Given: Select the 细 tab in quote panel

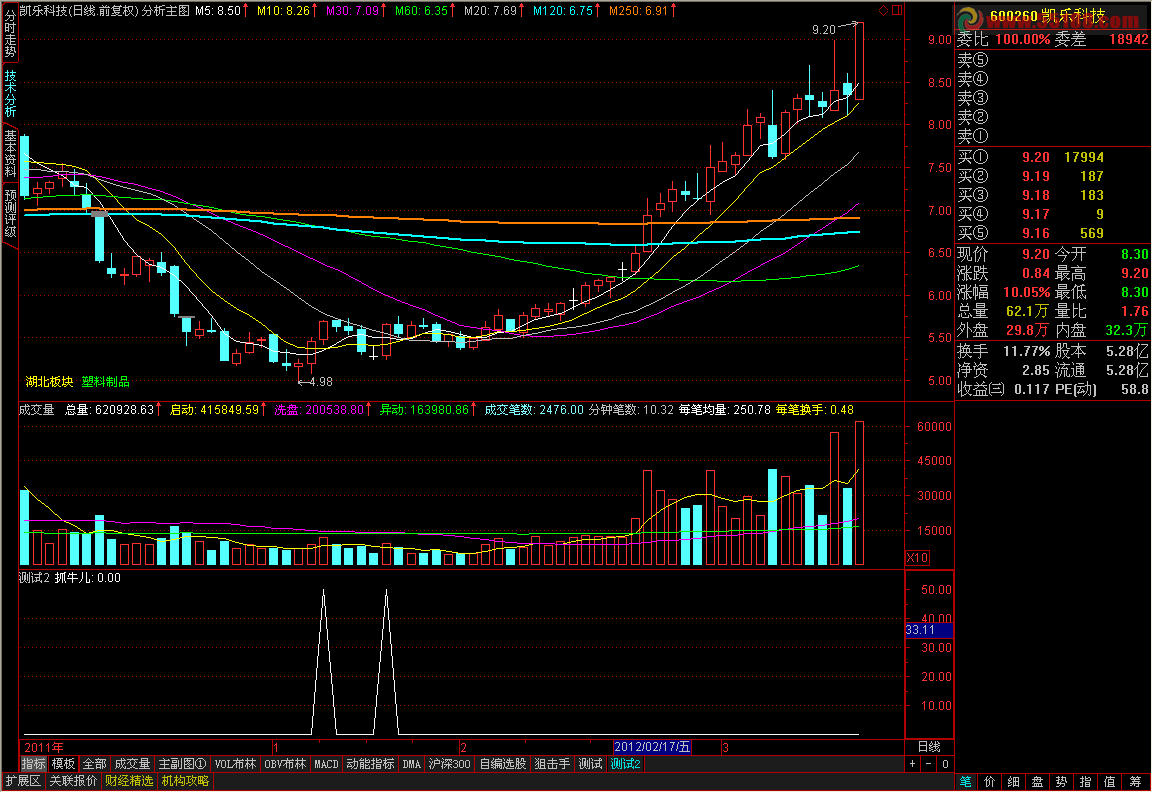Looking at the screenshot, I should coord(1013,782).
